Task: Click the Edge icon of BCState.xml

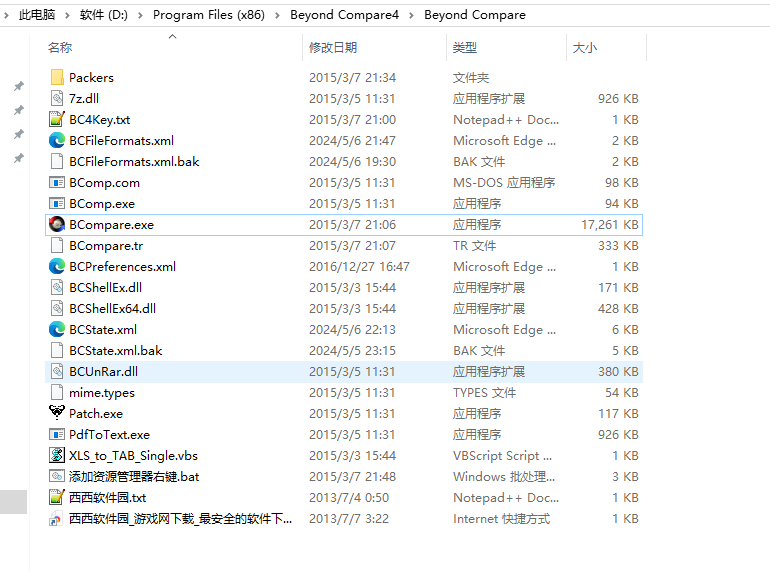Action: tap(57, 329)
